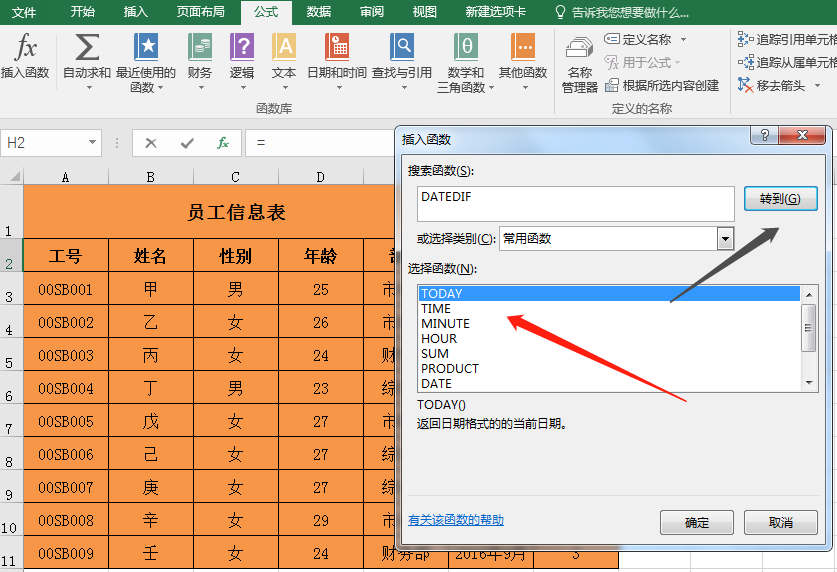Switch to the Data (数据) tab
Screen dimensions: 837x572
pos(319,12)
